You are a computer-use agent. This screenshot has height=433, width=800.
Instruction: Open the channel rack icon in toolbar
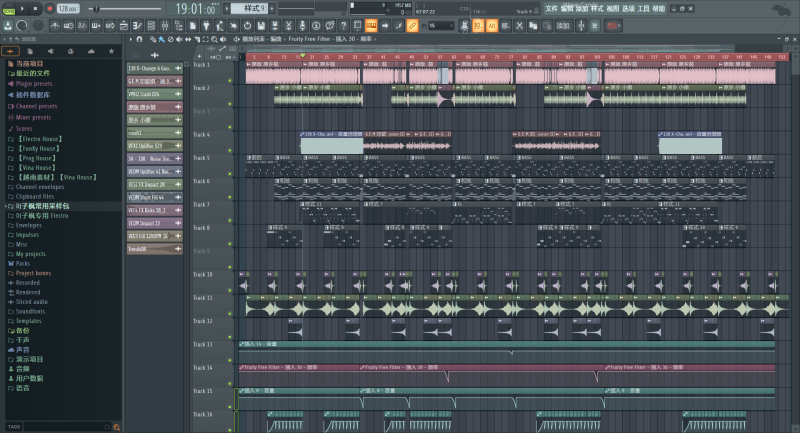tap(151, 25)
